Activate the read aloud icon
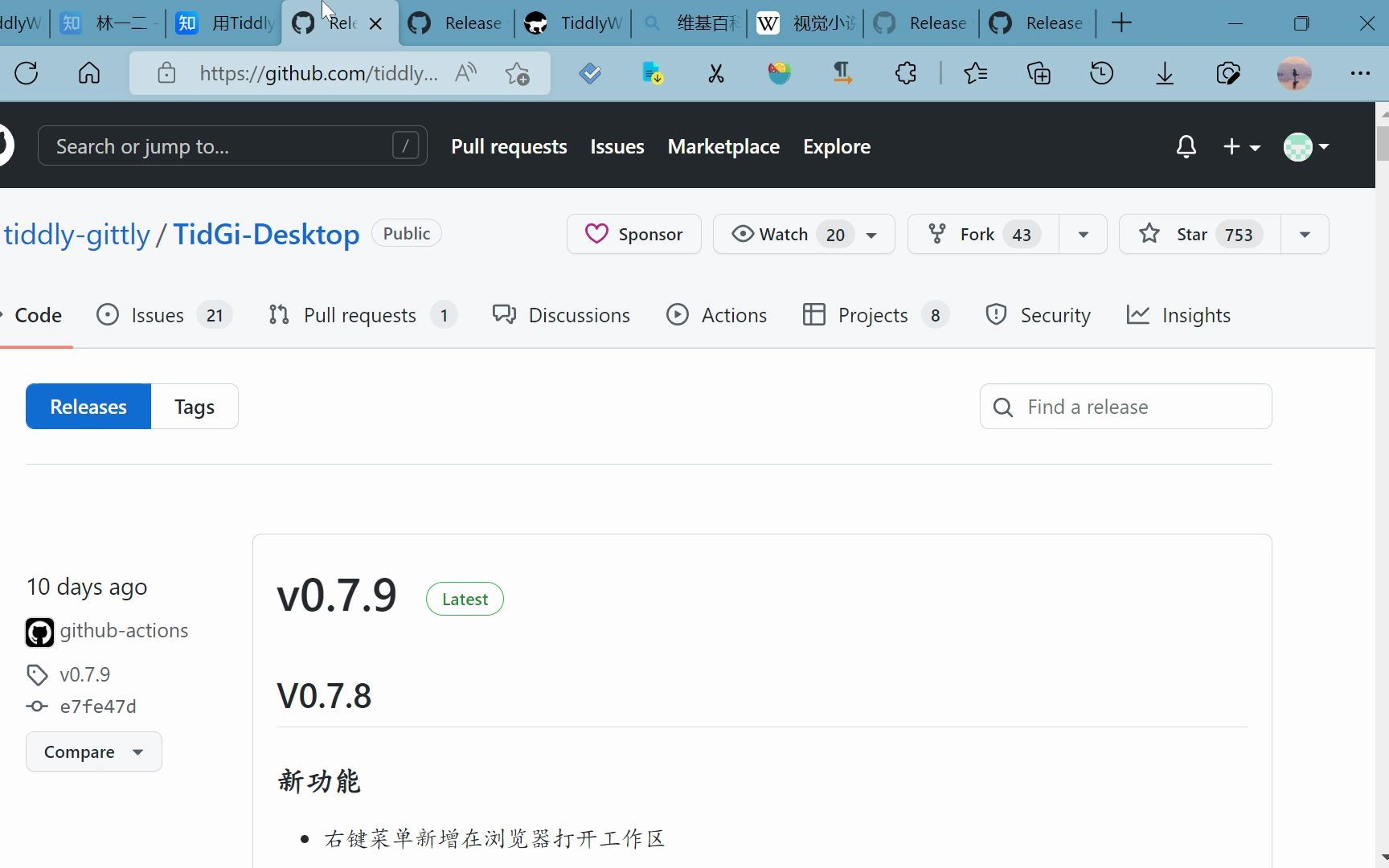This screenshot has height=868, width=1389. (x=465, y=73)
